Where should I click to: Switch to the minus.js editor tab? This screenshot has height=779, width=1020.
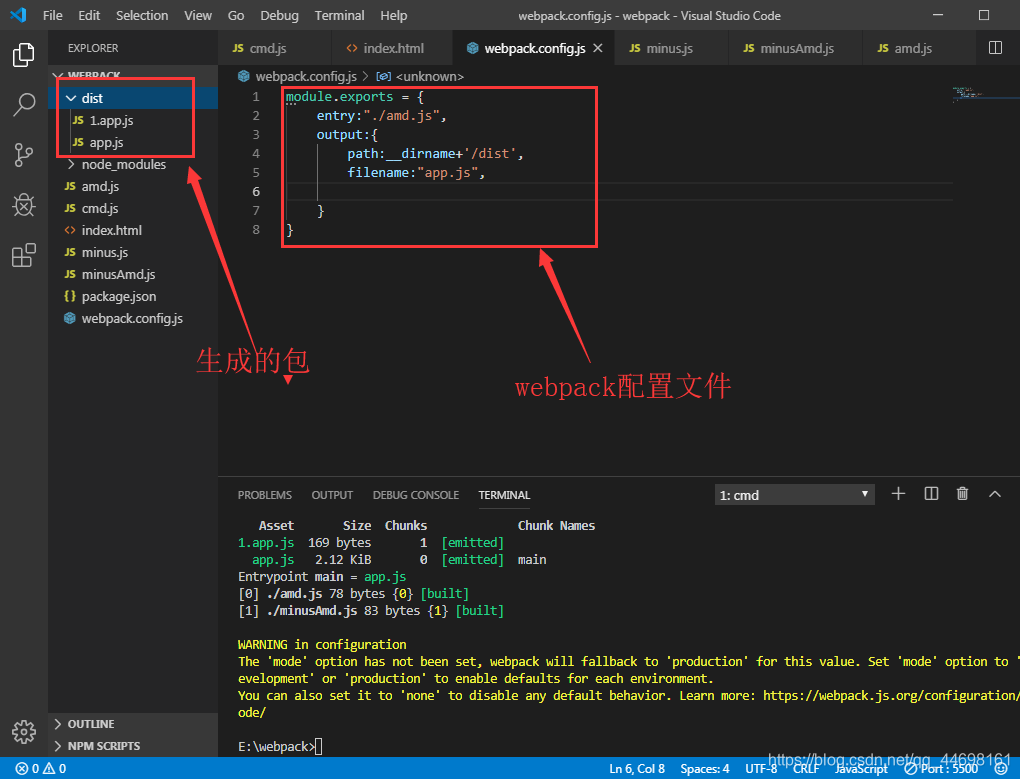tap(669, 48)
